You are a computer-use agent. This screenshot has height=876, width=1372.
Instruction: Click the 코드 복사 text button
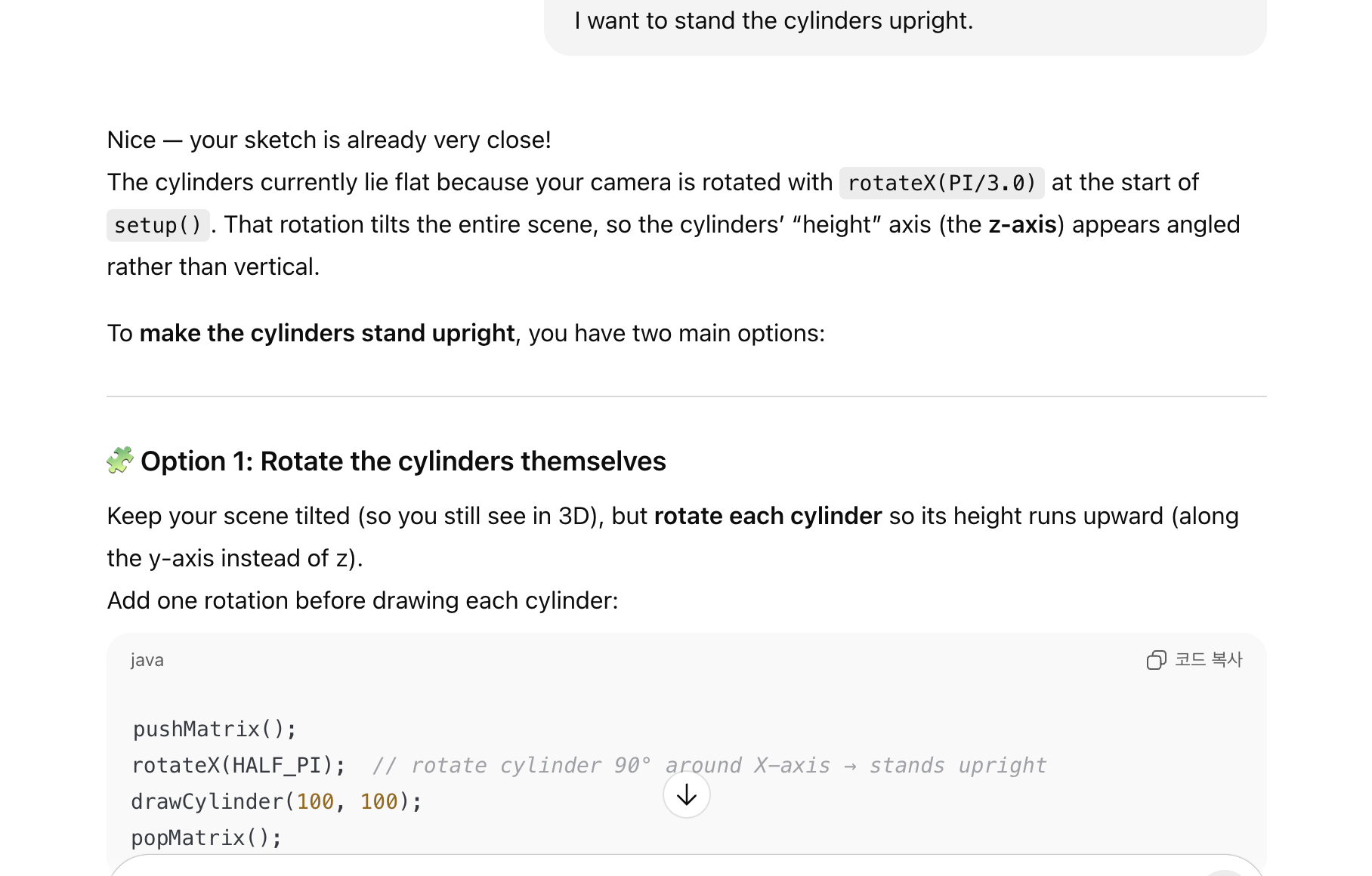[1208, 660]
